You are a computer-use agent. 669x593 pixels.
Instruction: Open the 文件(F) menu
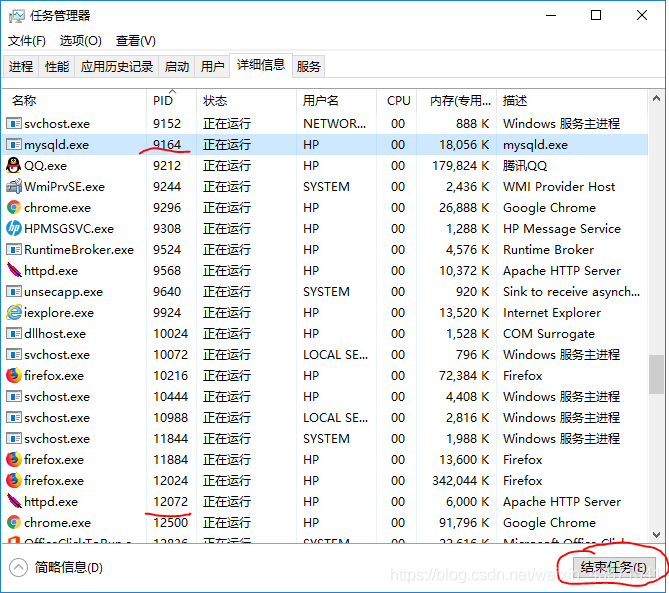pyautogui.click(x=27, y=41)
